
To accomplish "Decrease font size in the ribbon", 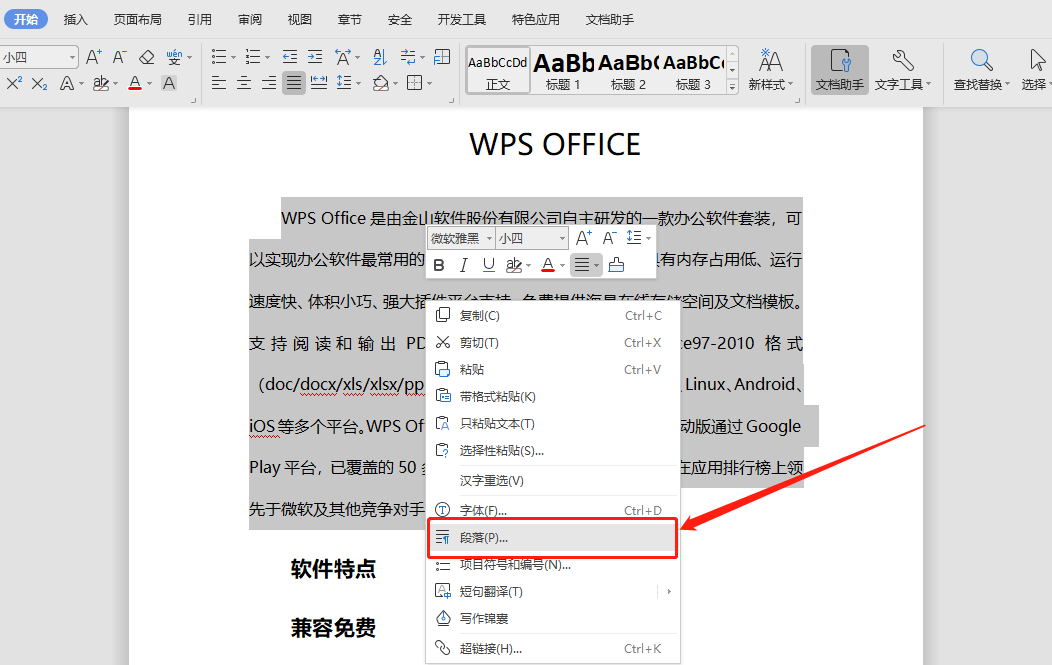I will pos(119,57).
